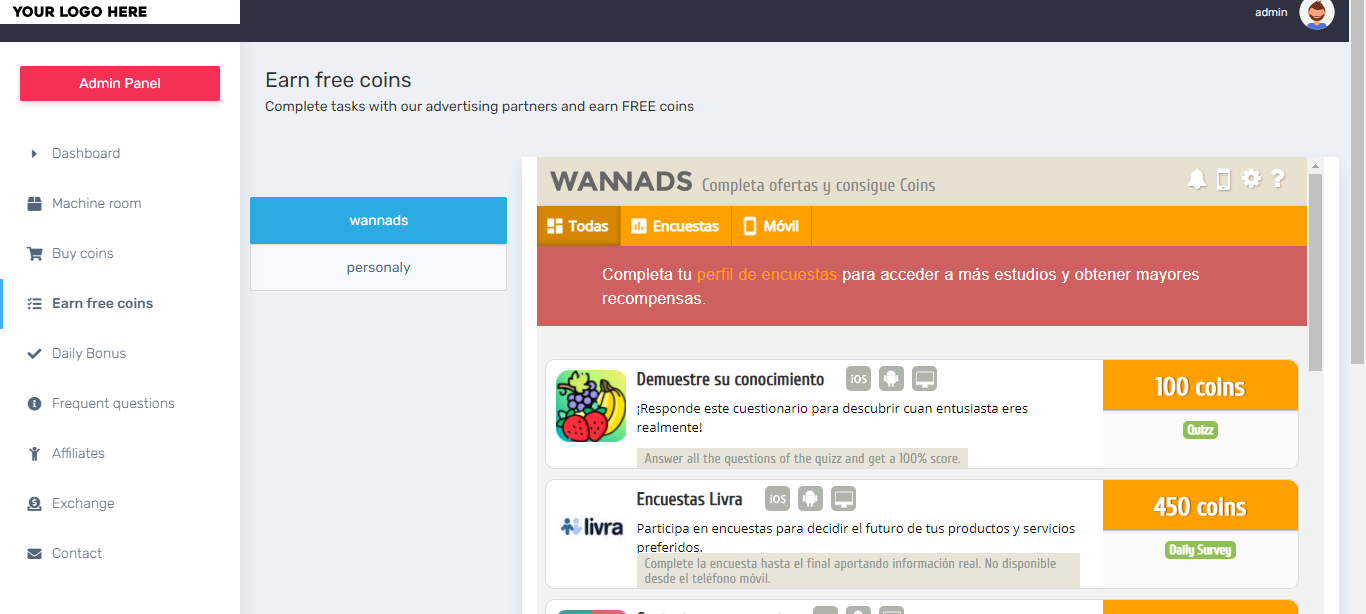Viewport: 1366px width, 614px height.
Task: Click 'Complete la encuesta hasta el final' note
Action: 858,570
